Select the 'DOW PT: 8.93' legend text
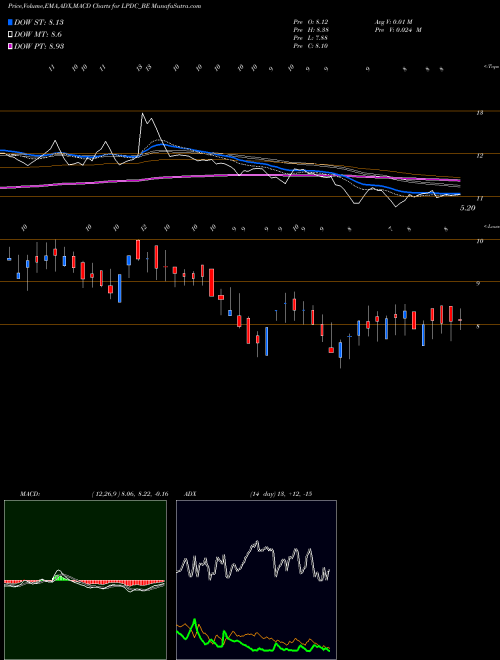The height and width of the screenshot is (660, 500). tap(39, 46)
